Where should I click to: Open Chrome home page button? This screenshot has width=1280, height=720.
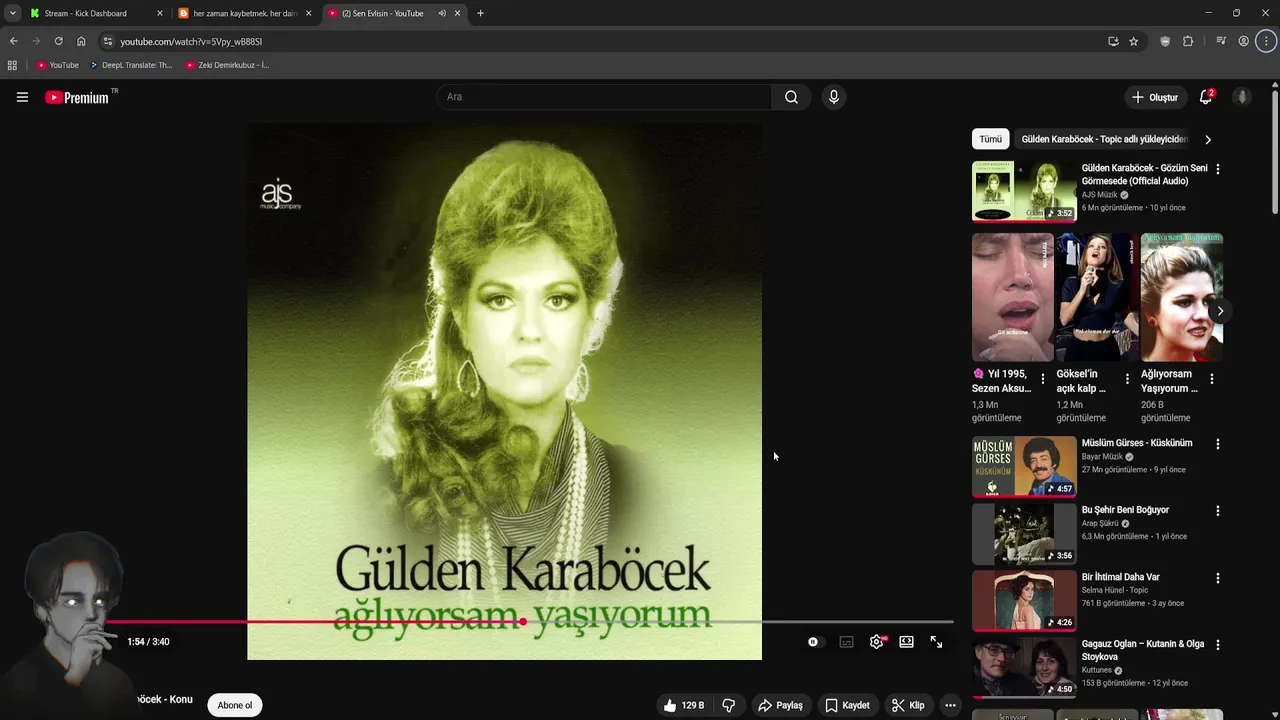point(81,41)
